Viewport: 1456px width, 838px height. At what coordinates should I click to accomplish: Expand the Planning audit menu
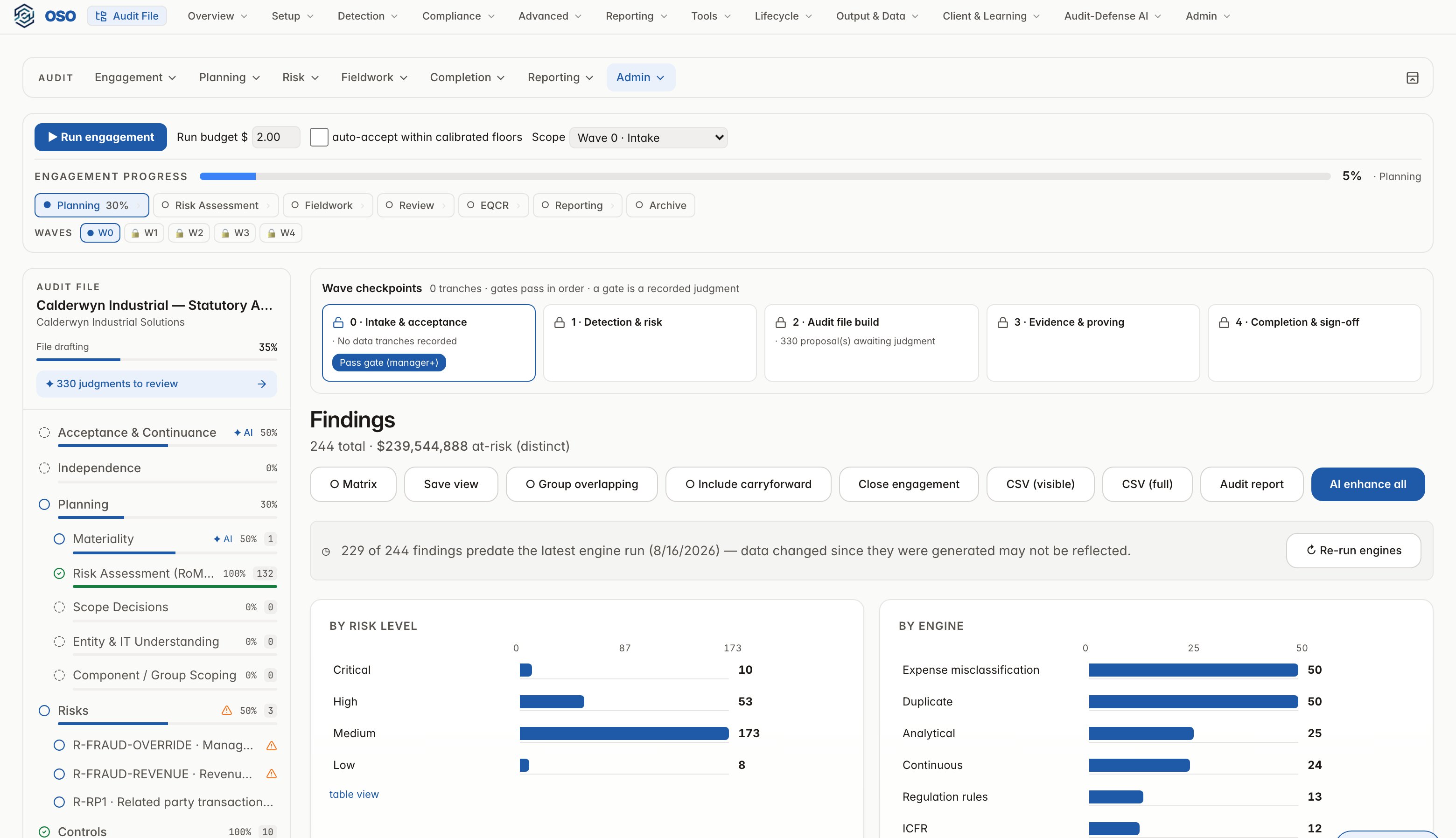coord(229,77)
